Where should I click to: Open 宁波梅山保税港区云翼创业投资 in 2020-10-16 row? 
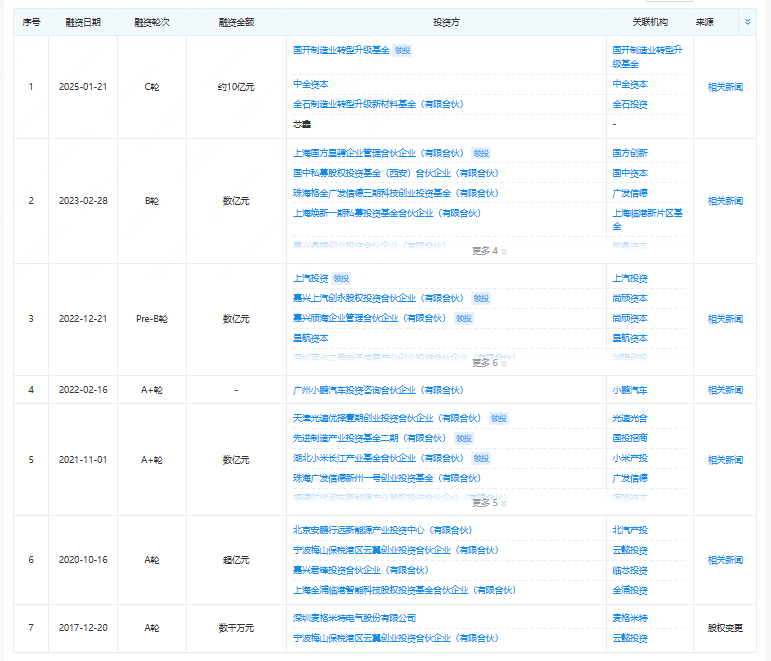pyautogui.click(x=396, y=550)
